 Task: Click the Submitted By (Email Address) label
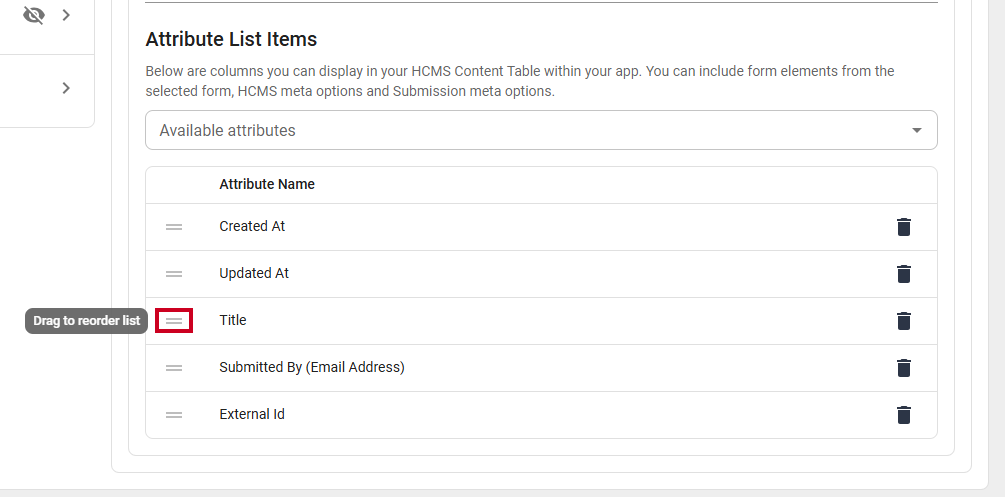pos(311,367)
